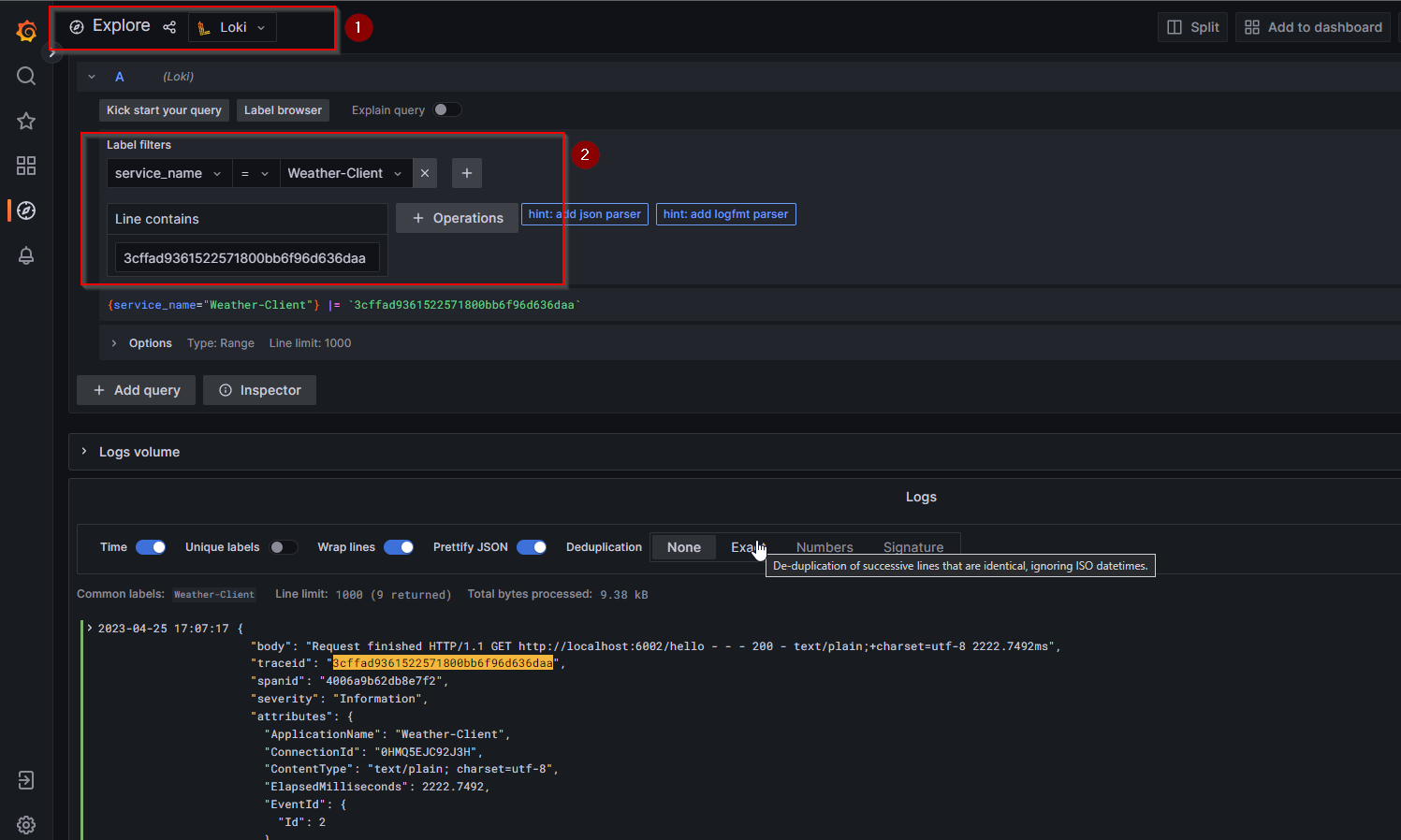Viewport: 1401px width, 840px height.
Task: Expand the 17:07:17 log line details
Action: tap(90, 628)
